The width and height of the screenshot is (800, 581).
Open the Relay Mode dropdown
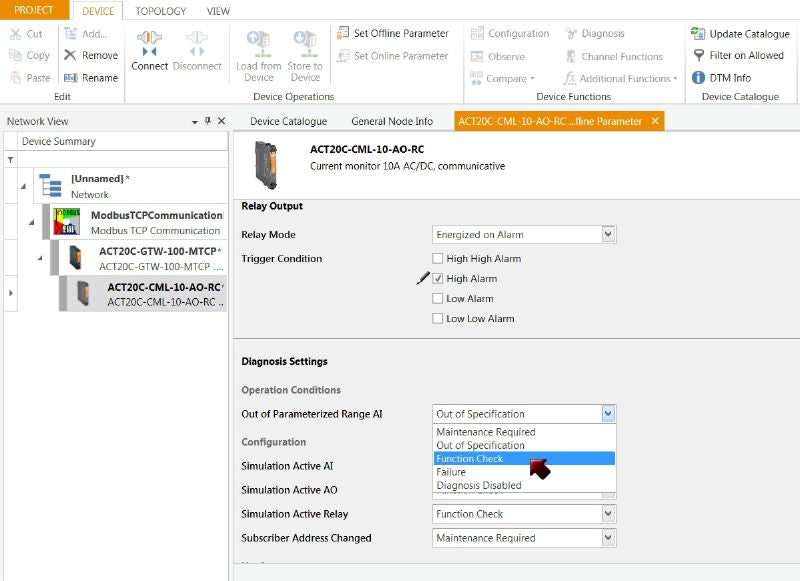[607, 235]
